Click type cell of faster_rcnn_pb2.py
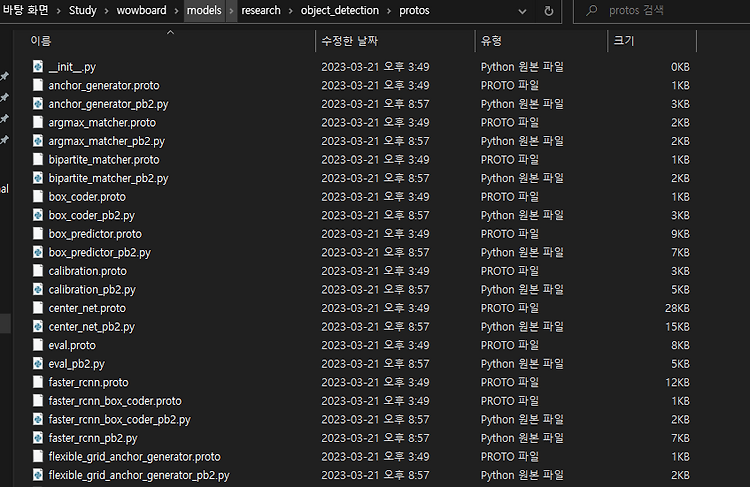Image resolution: width=750 pixels, height=487 pixels. [522, 438]
